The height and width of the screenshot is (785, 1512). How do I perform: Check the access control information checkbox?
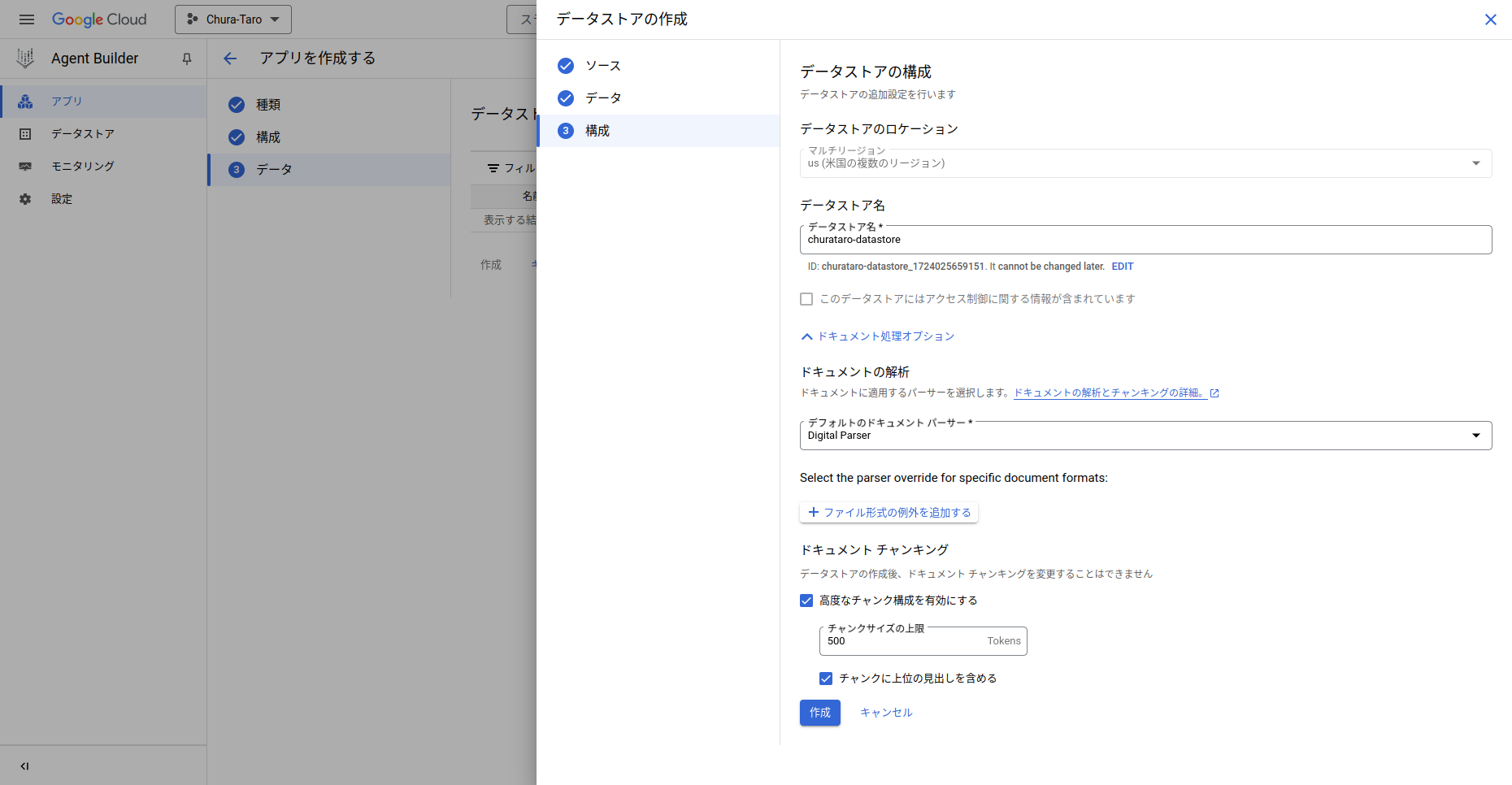[806, 299]
